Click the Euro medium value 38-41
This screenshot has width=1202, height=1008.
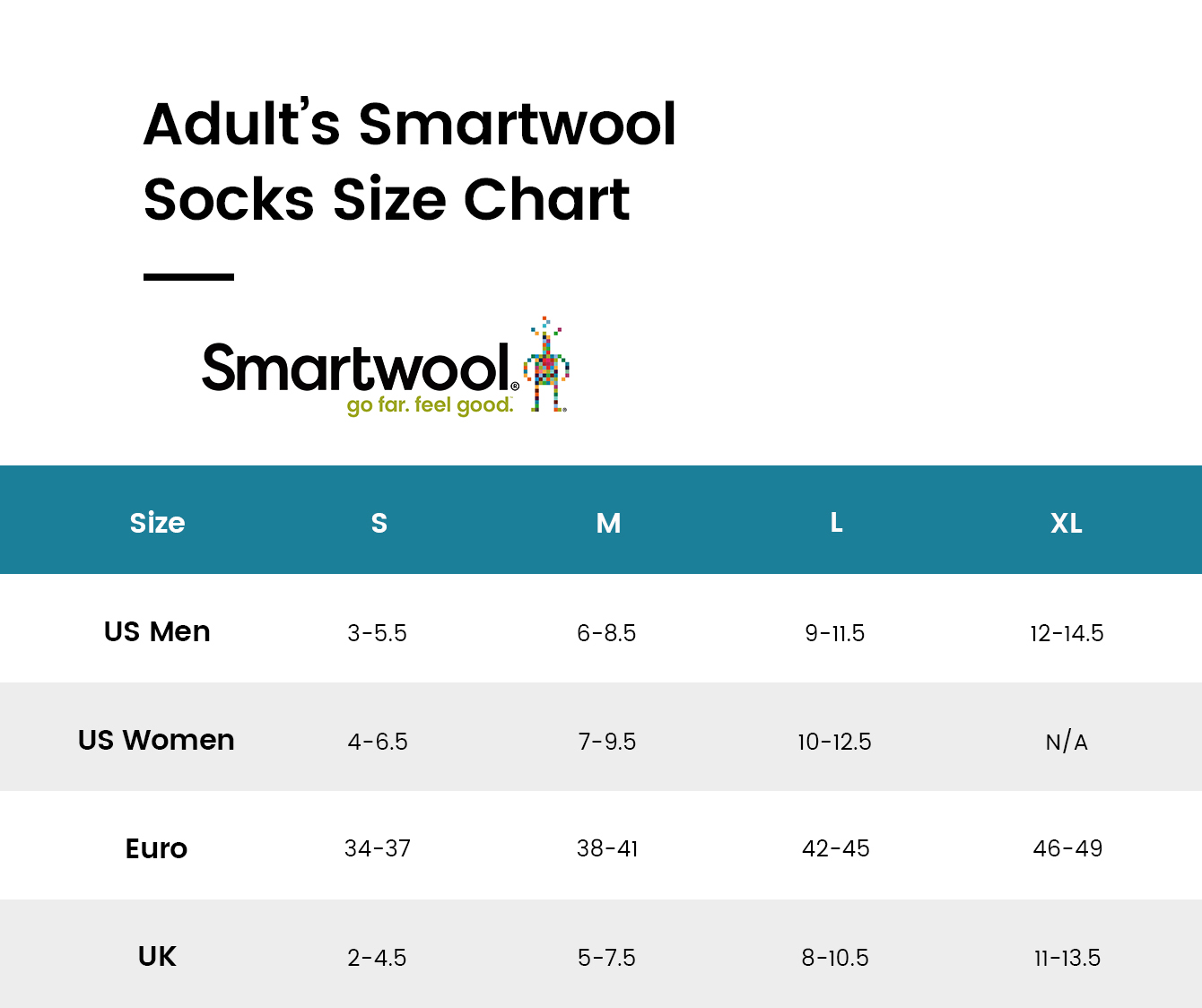pyautogui.click(x=607, y=848)
